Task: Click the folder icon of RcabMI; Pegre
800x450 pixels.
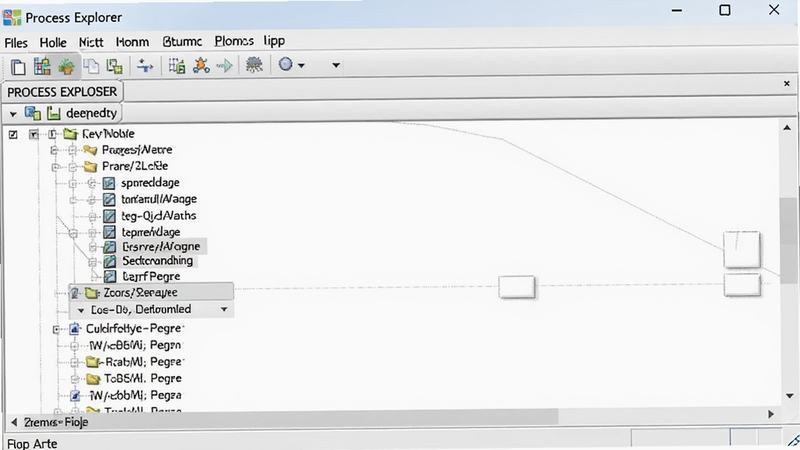Action: (92, 362)
